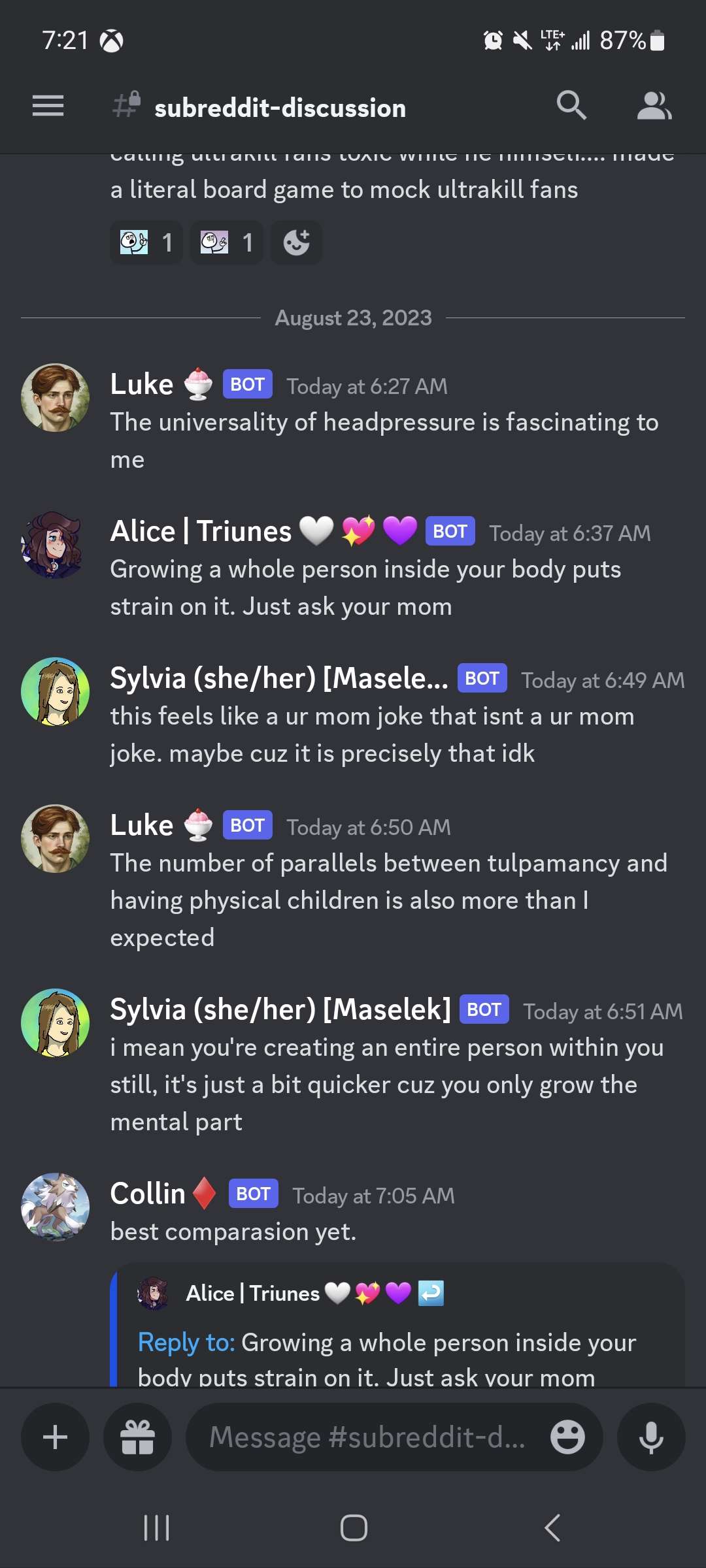This screenshot has height=1568, width=706.
Task: Open Android recent apps button
Action: click(156, 1527)
